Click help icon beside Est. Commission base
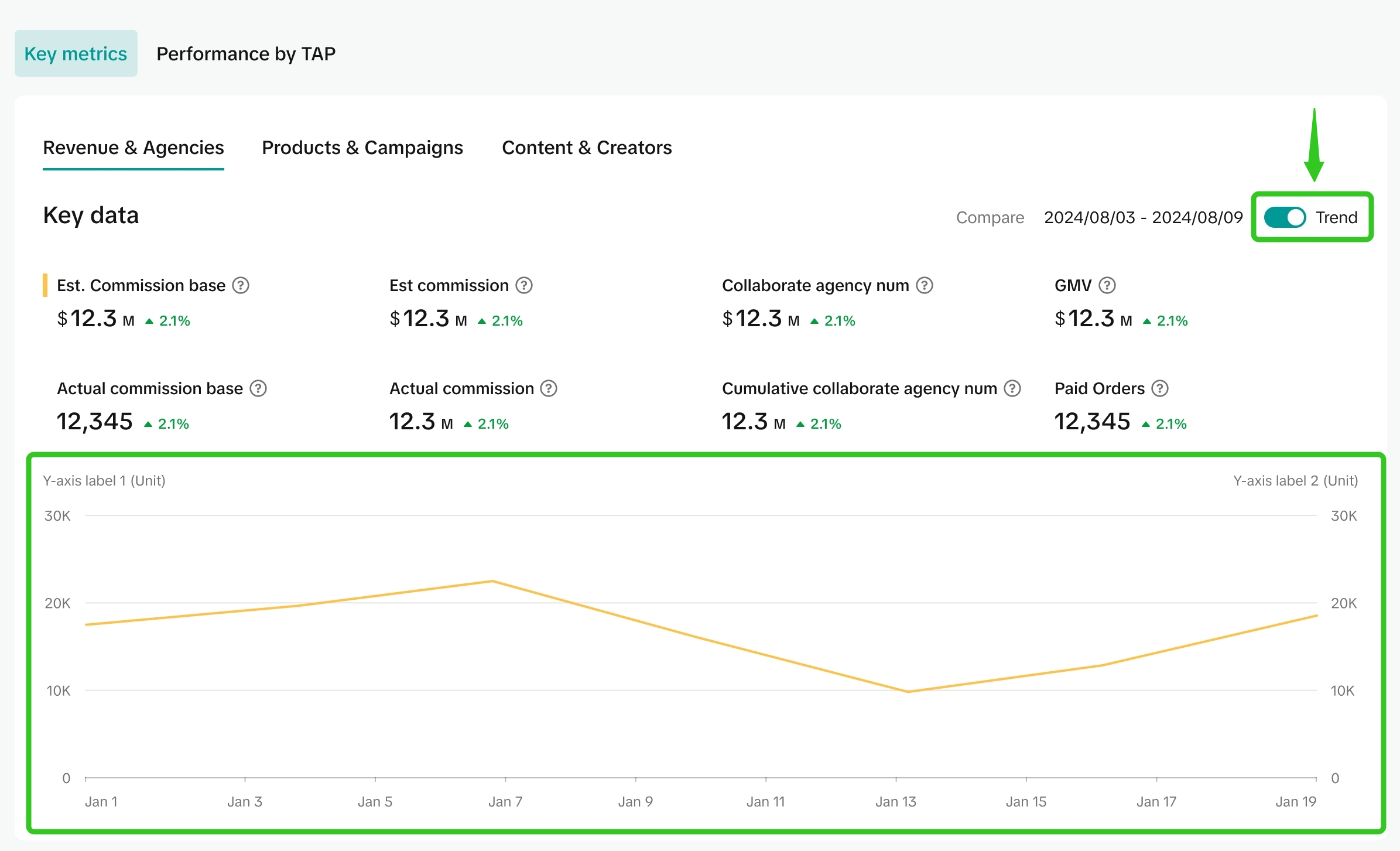1400x851 pixels. tap(241, 285)
